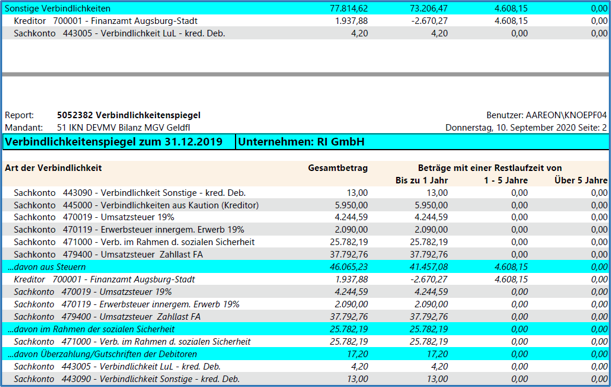Select heading 'Verbindlichkeitenspiegel zum 31.12.2019'
Image resolution: width=611 pixels, height=387 pixels.
coord(113,141)
